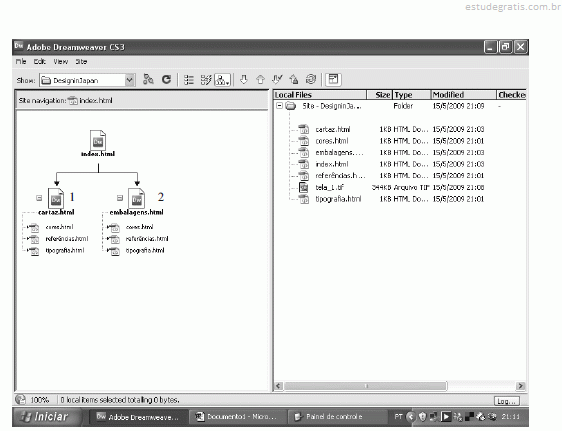Open the File menu
The height and width of the screenshot is (431, 562).
pos(21,62)
